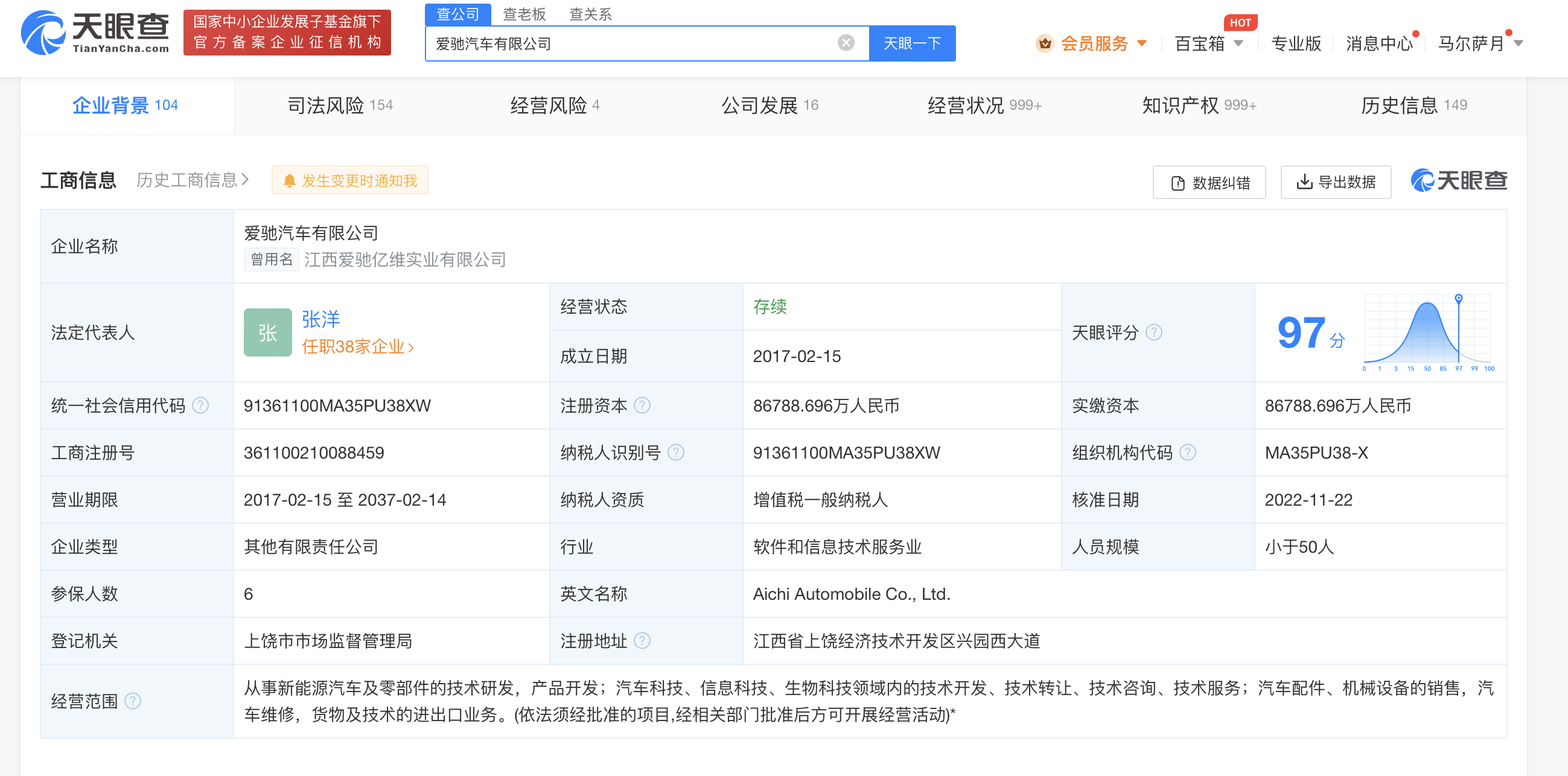The height and width of the screenshot is (776, 1568).
Task: Select the 司法风险 tab
Action: click(x=340, y=105)
